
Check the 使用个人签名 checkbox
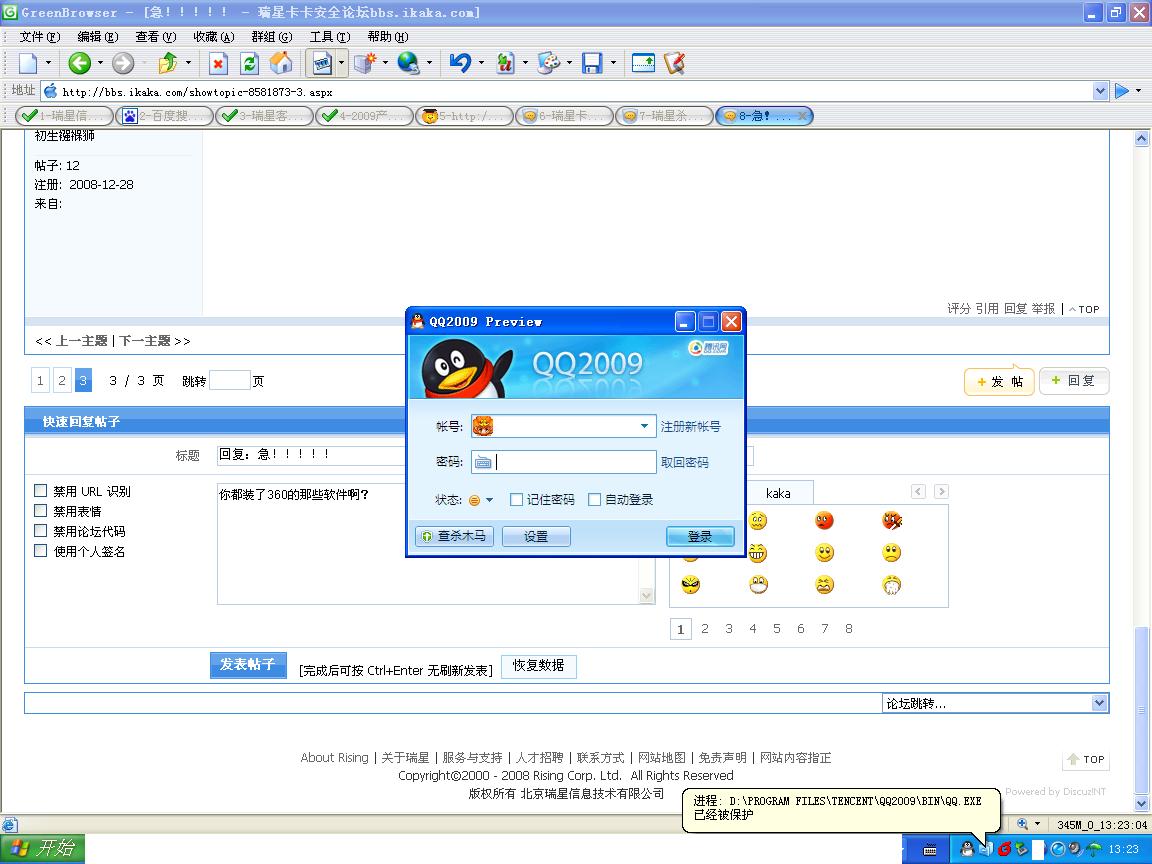(x=40, y=550)
